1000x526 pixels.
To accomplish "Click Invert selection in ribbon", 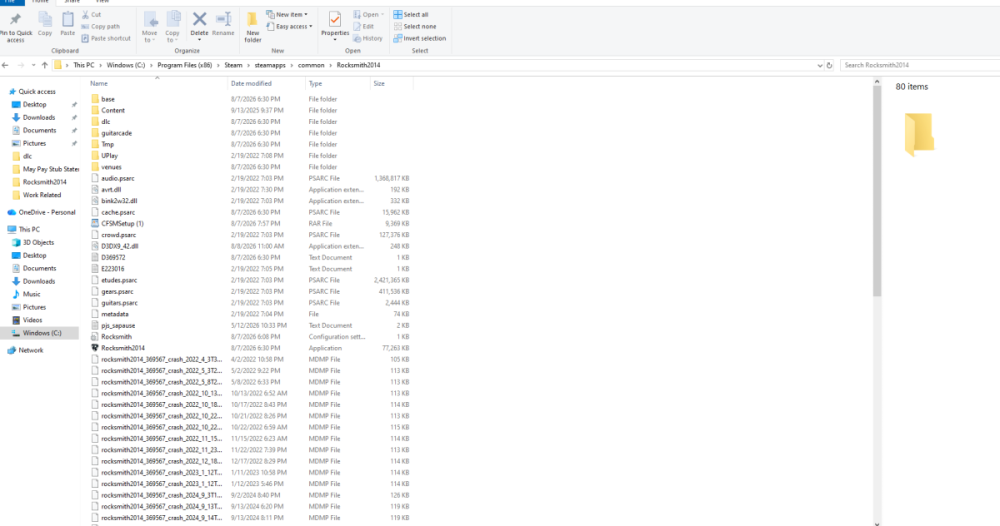I will coord(420,38).
